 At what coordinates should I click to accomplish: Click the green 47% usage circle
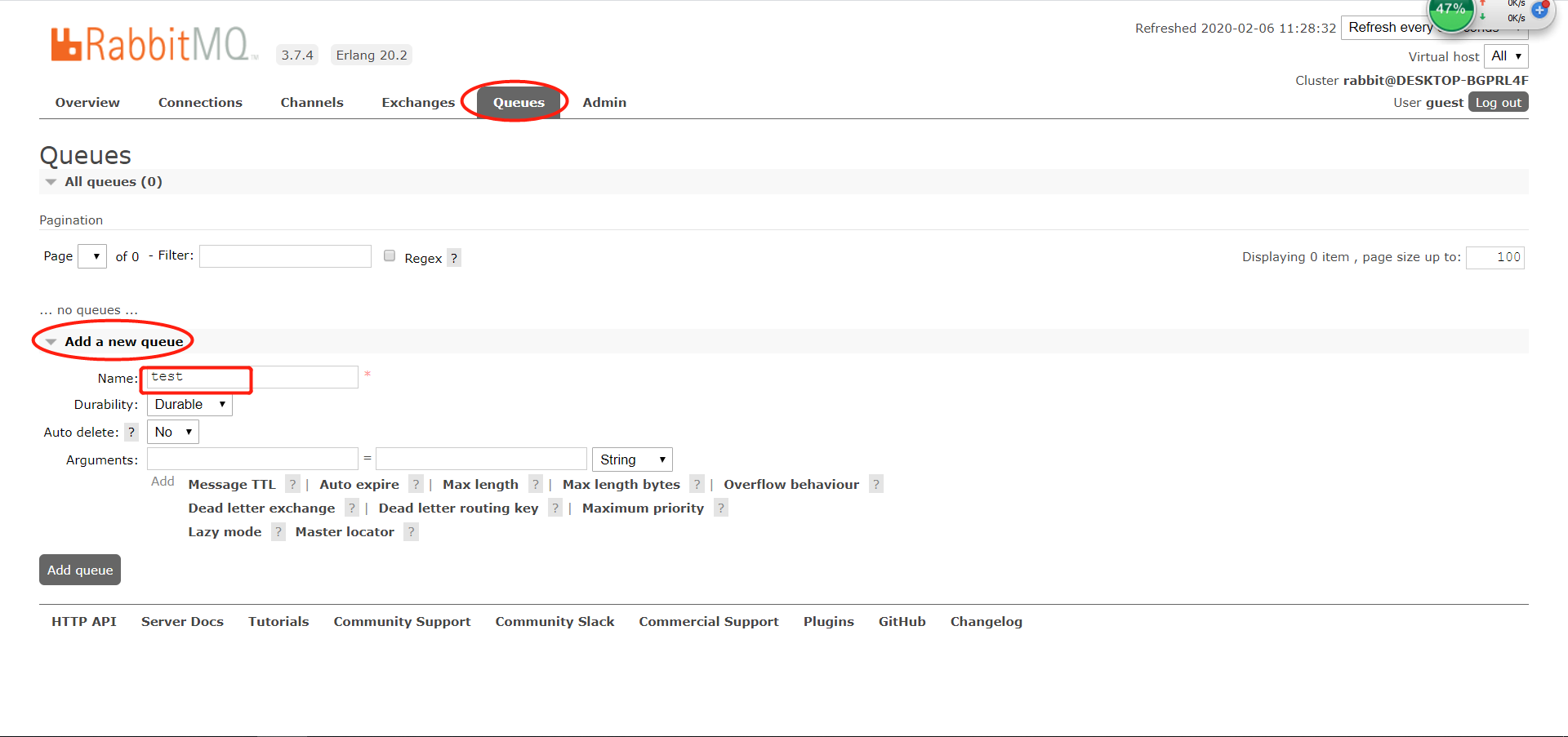click(x=1450, y=11)
